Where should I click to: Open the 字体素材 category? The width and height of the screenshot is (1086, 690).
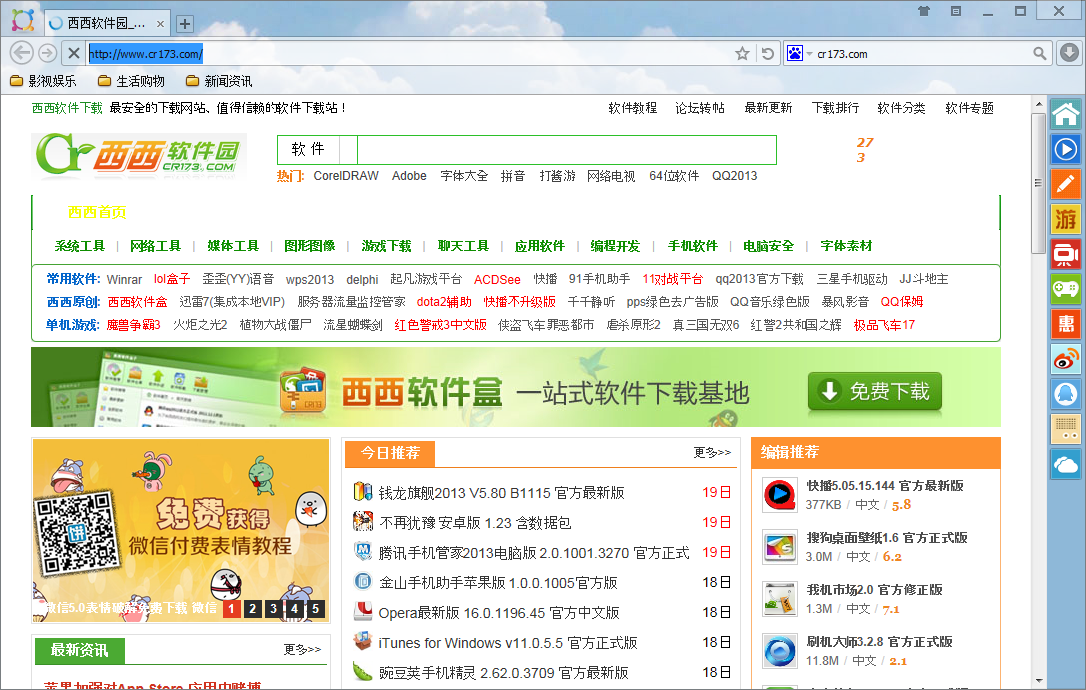pyautogui.click(x=846, y=246)
